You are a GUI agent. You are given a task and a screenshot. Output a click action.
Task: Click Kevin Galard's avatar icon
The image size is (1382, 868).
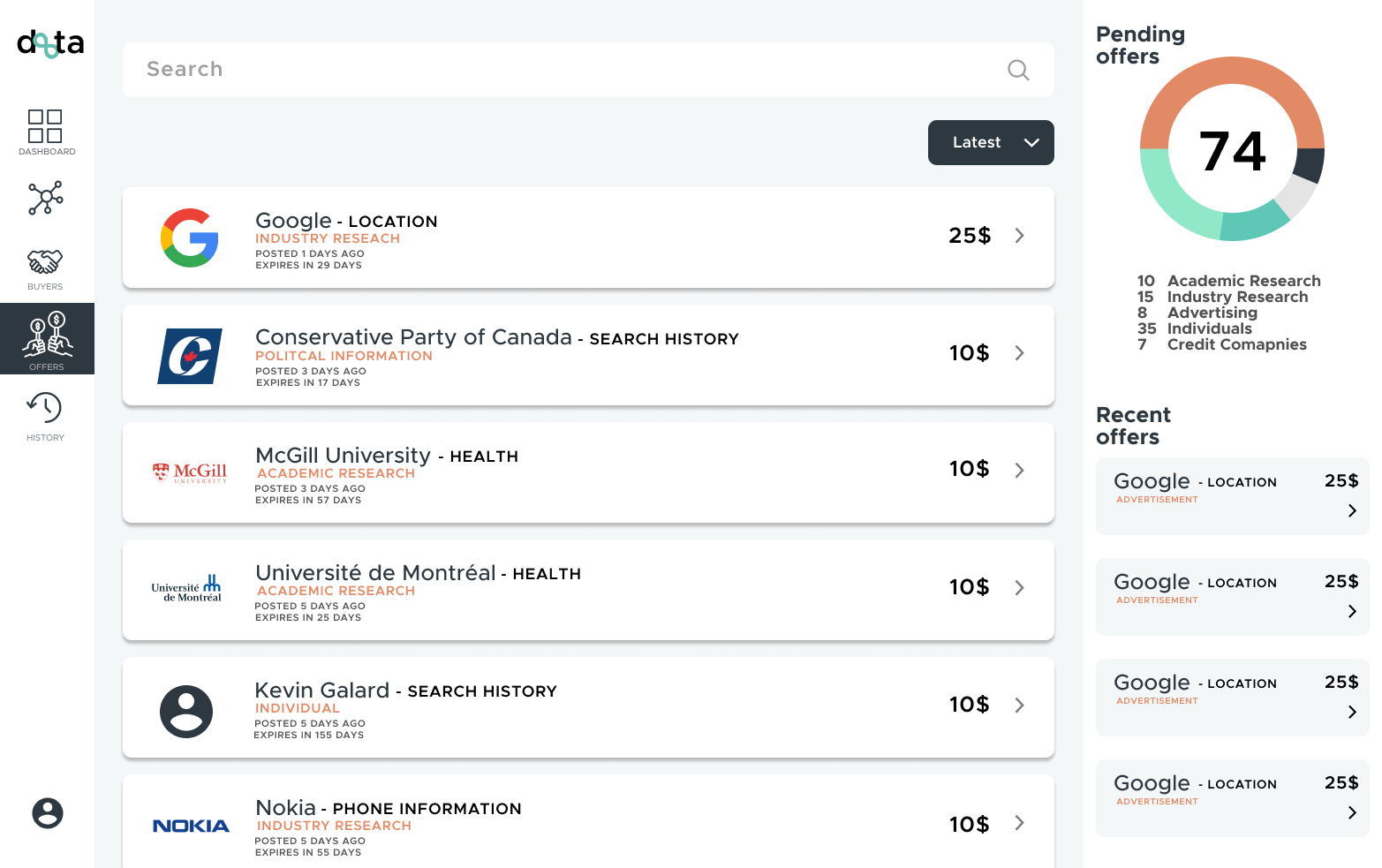point(186,712)
